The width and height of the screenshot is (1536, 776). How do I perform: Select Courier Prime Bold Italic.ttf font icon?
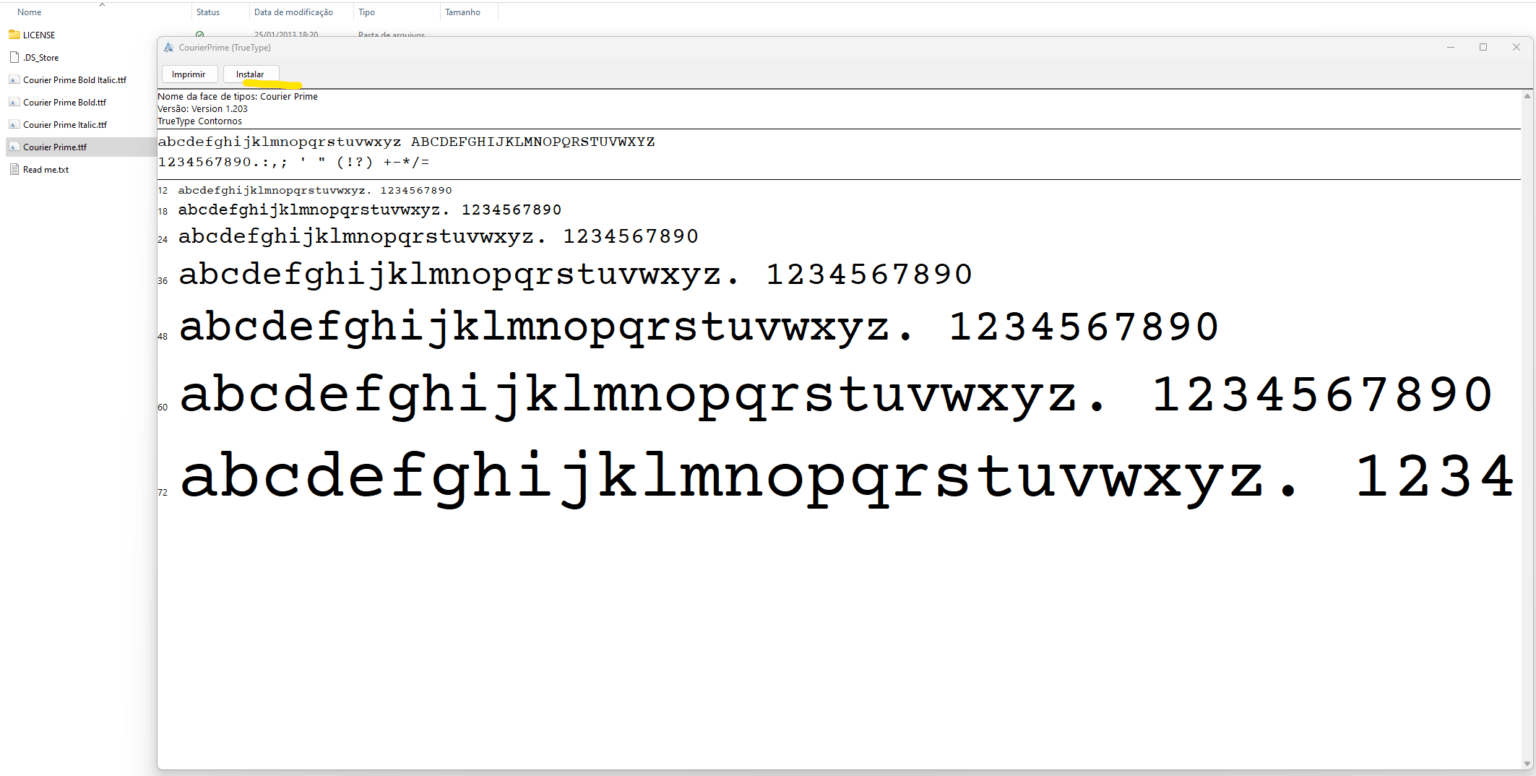(14, 80)
